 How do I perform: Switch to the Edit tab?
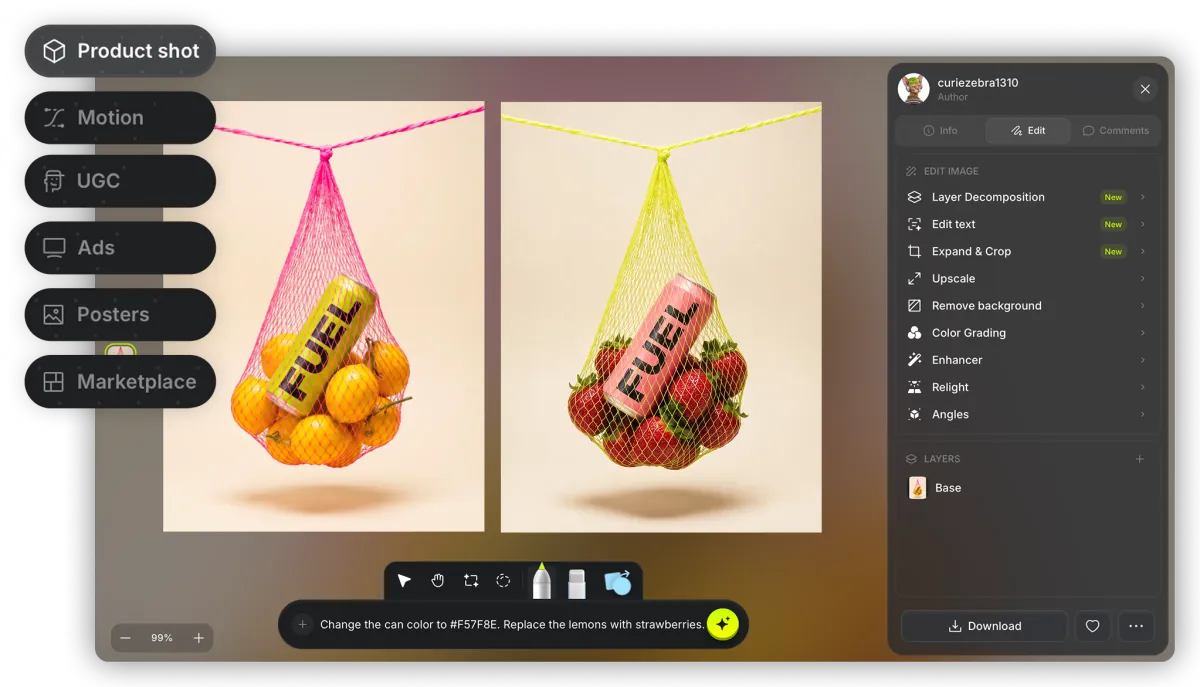(1028, 130)
